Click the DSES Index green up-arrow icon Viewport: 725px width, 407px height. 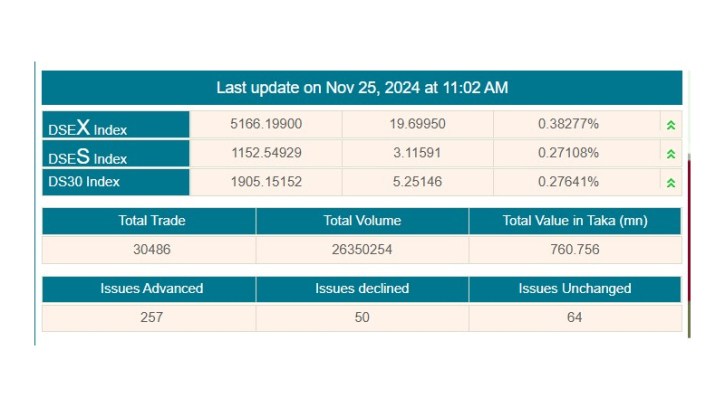(x=671, y=154)
